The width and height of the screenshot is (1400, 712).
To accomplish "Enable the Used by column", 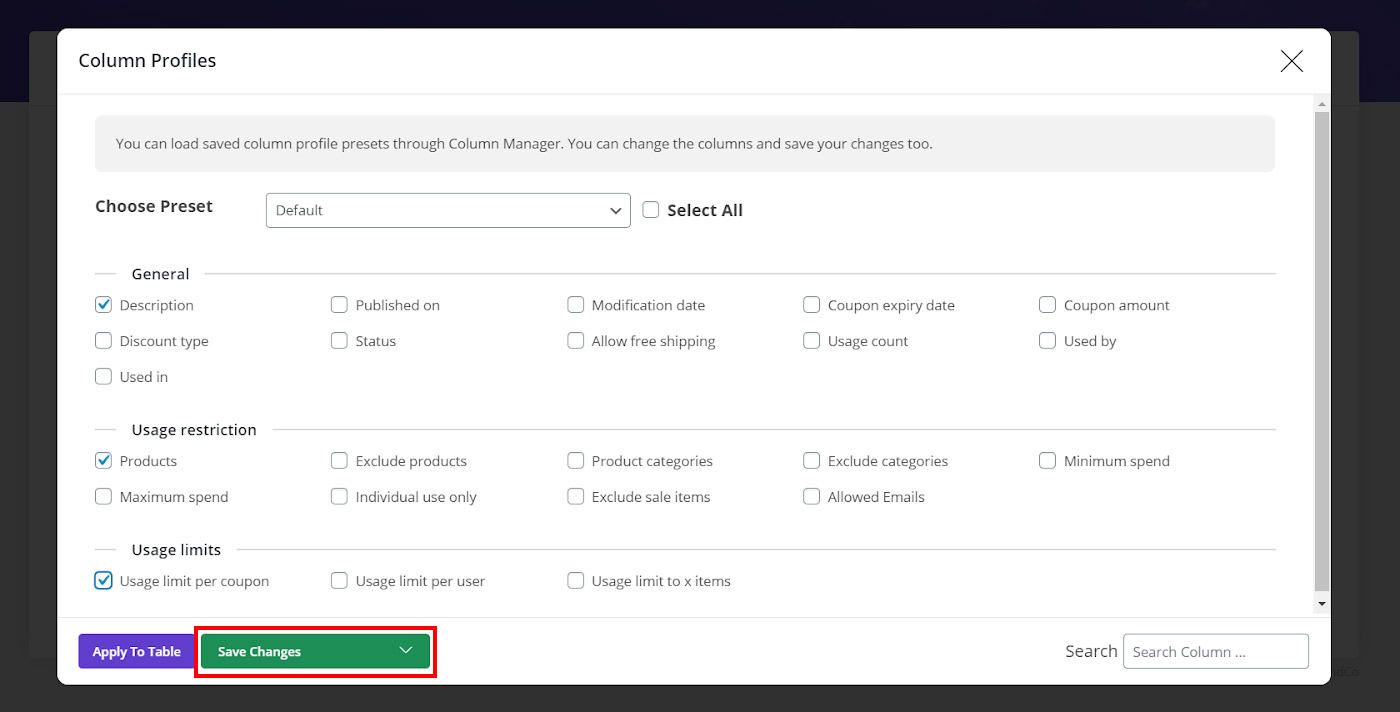I will coord(1047,341).
